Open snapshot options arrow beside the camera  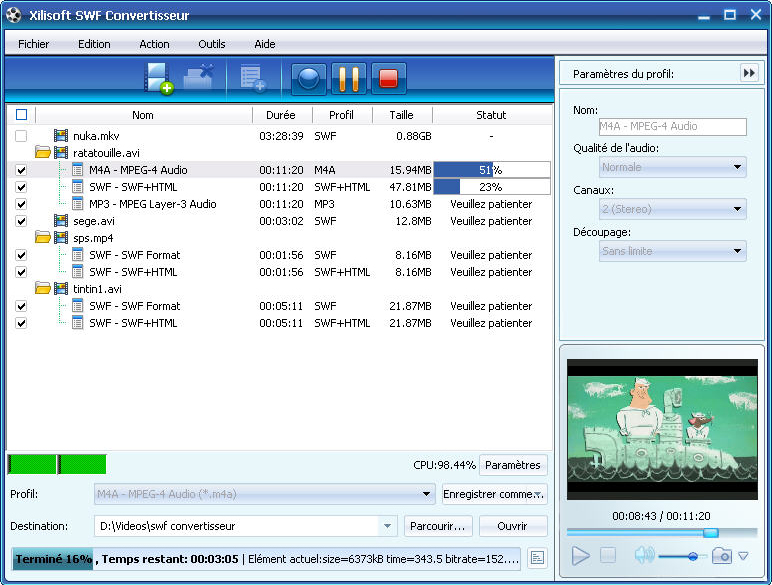tap(743, 556)
